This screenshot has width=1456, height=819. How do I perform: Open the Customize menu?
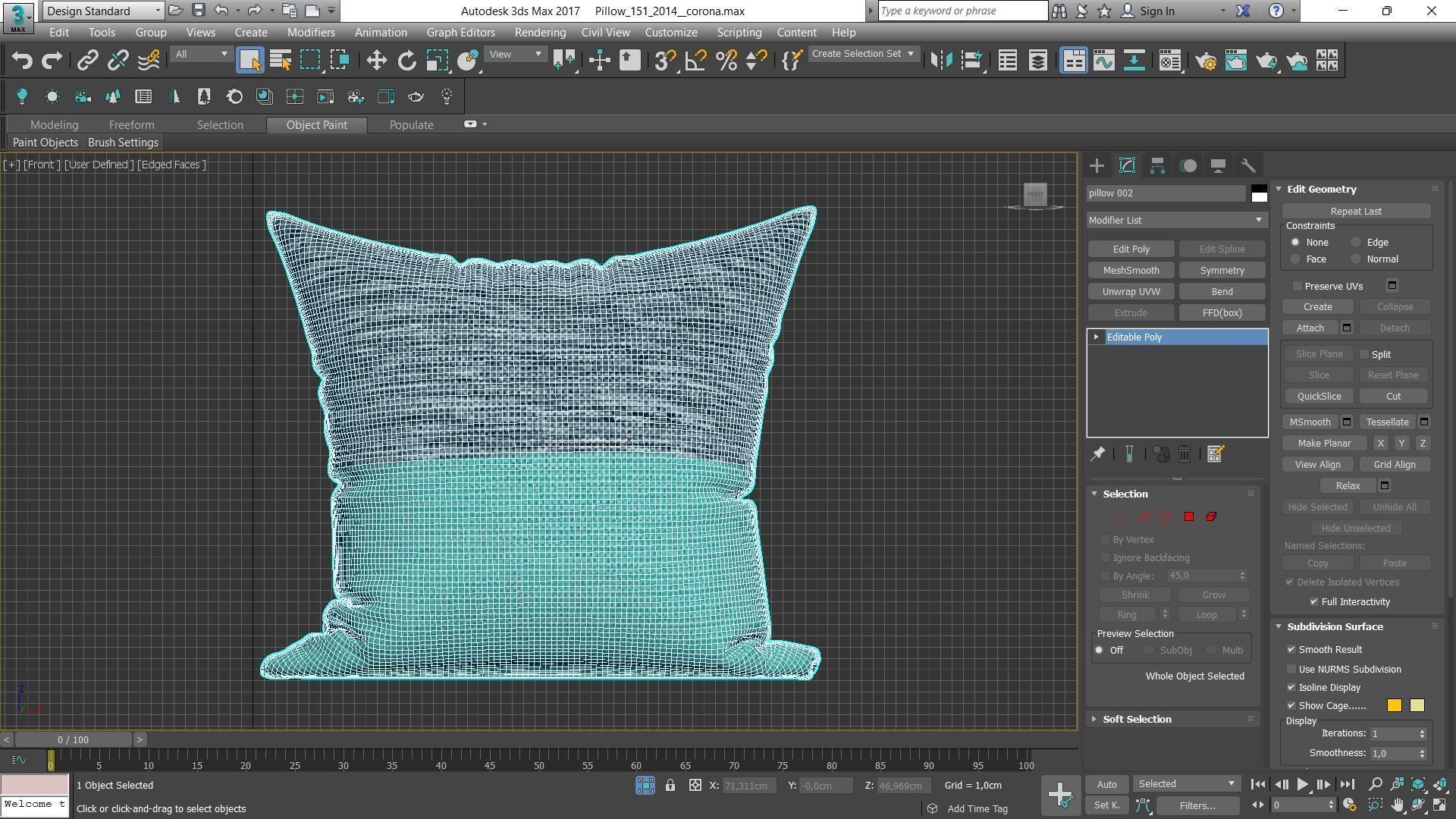pos(671,33)
